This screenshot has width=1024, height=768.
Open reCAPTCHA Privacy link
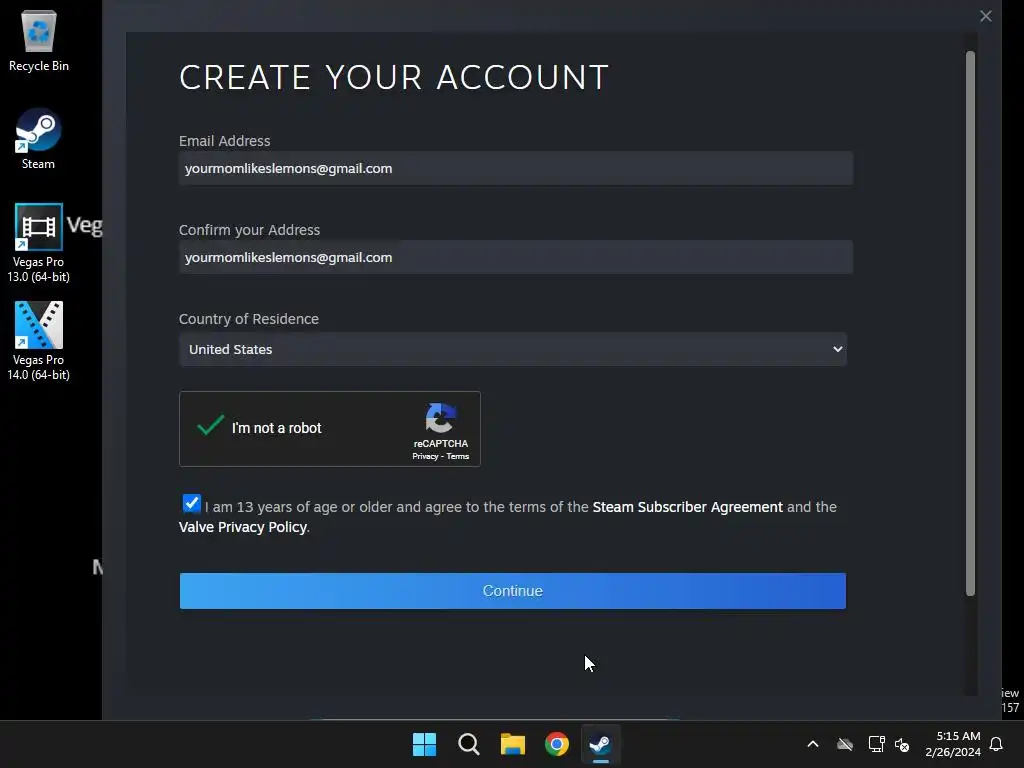click(425, 456)
